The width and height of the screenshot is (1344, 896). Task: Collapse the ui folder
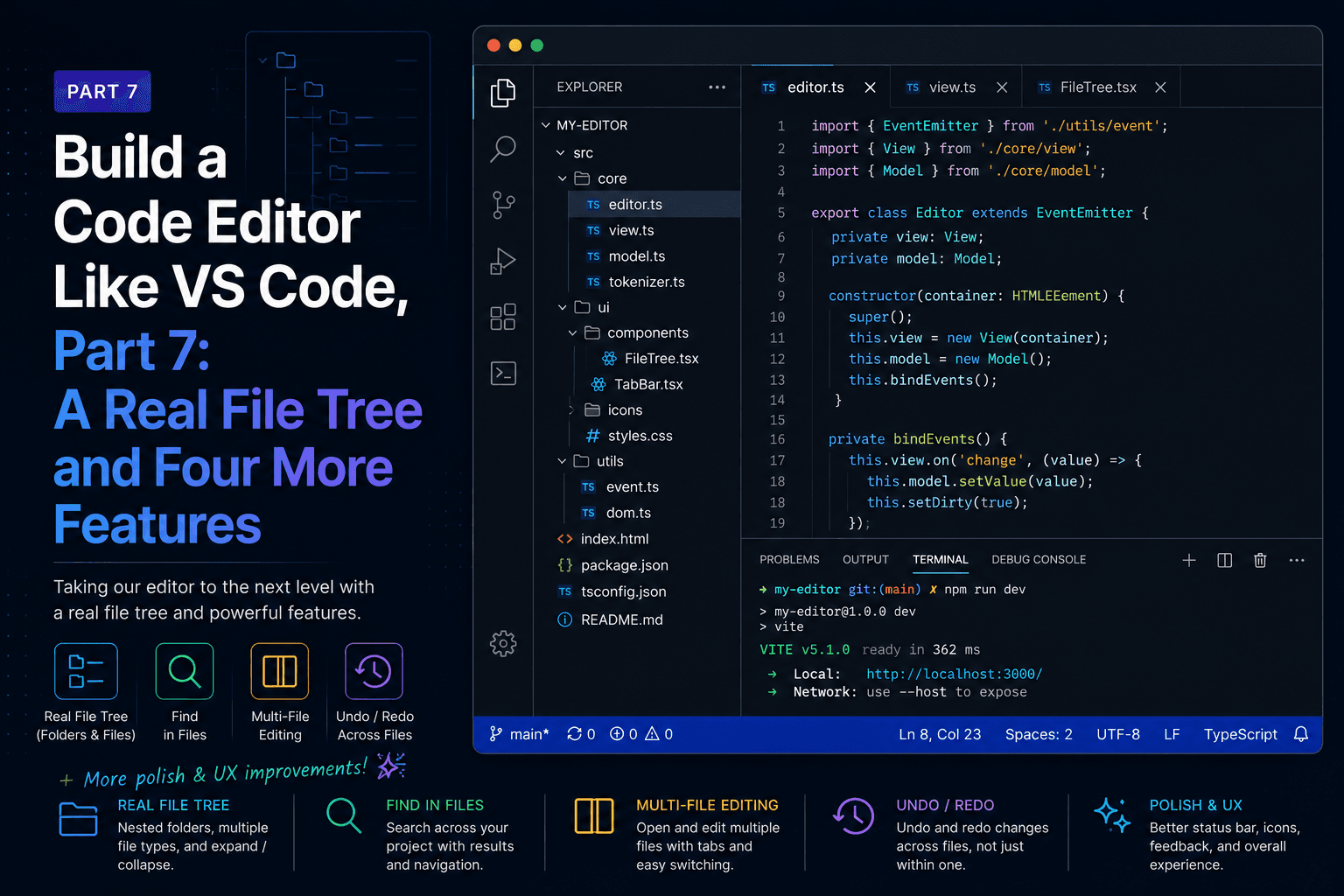click(x=563, y=307)
